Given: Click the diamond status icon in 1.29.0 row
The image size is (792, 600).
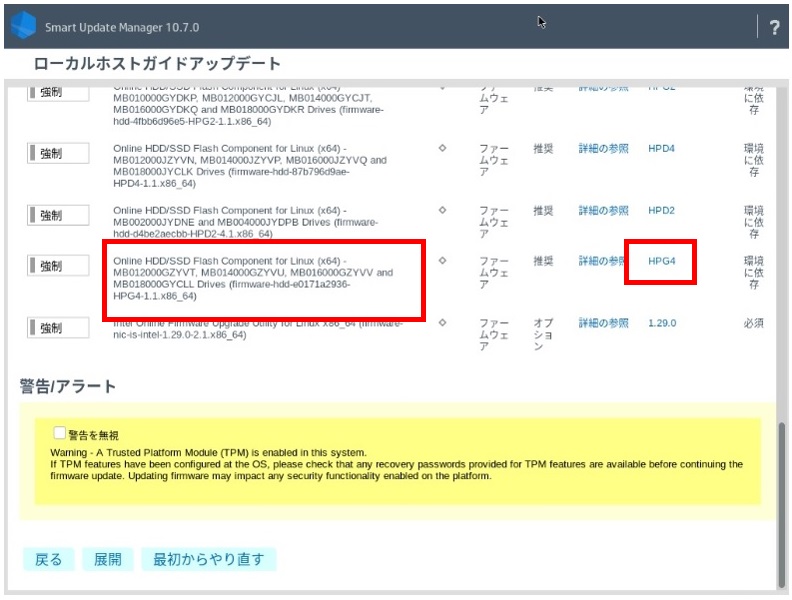Looking at the screenshot, I should tap(442, 322).
